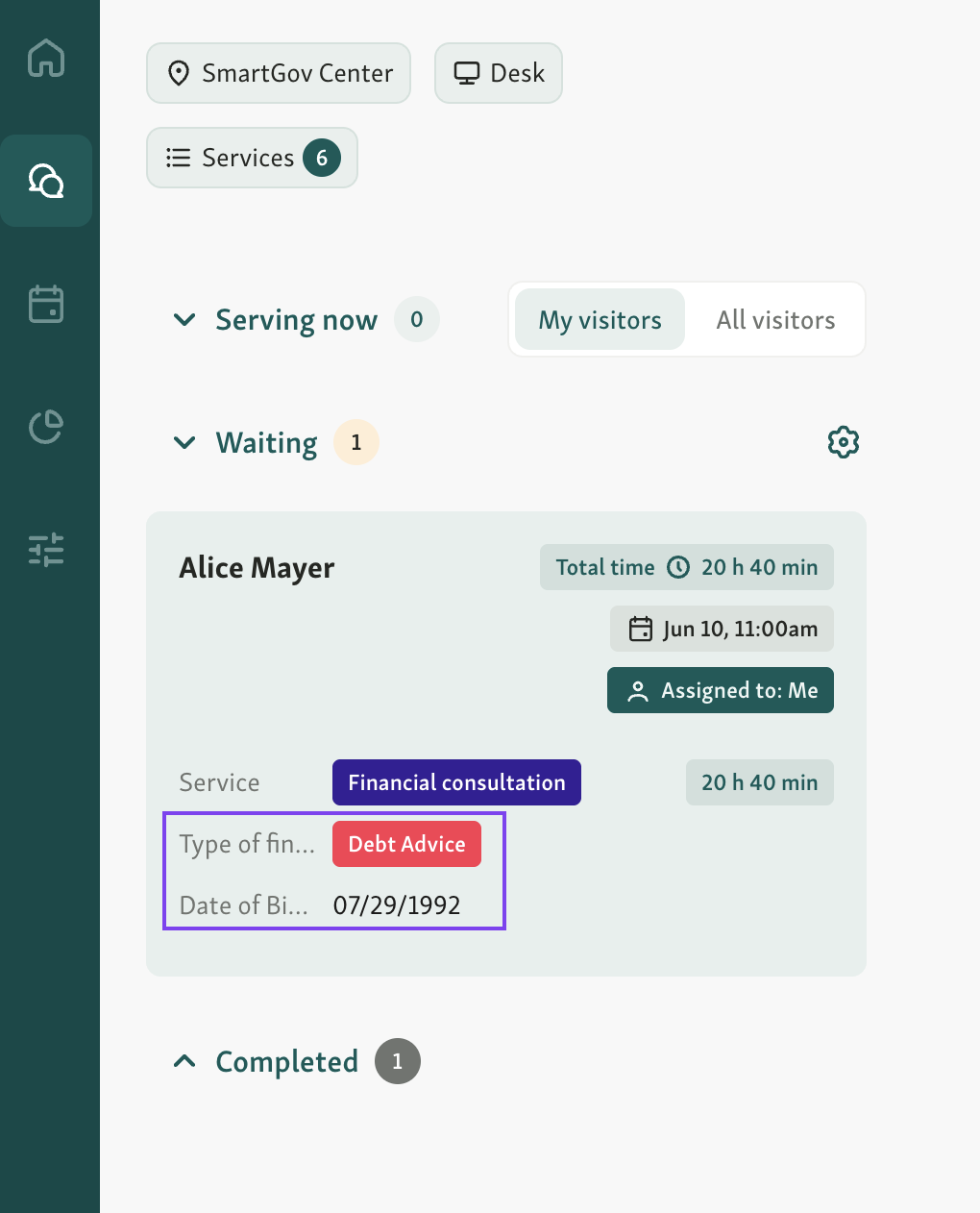The width and height of the screenshot is (980, 1213).
Task: Collapse the Waiting section
Action: [184, 442]
